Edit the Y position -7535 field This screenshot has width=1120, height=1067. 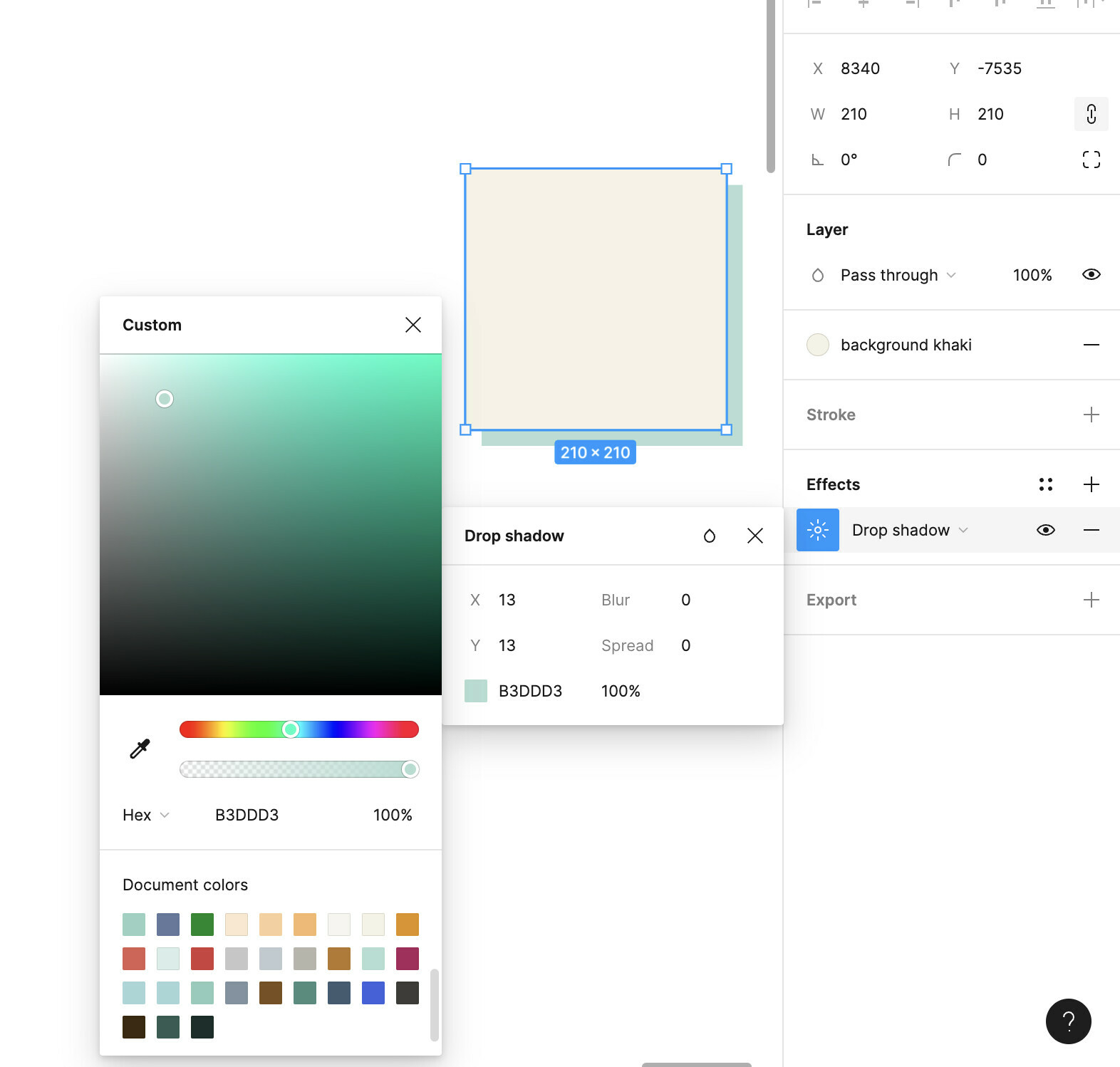click(1000, 68)
